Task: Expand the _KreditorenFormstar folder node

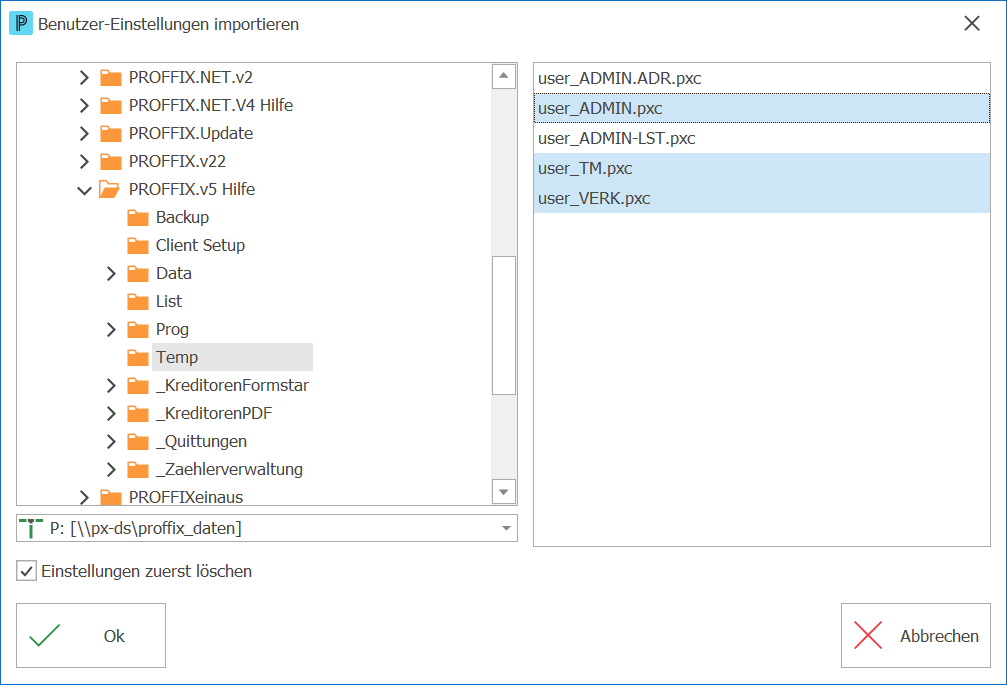Action: [x=111, y=385]
